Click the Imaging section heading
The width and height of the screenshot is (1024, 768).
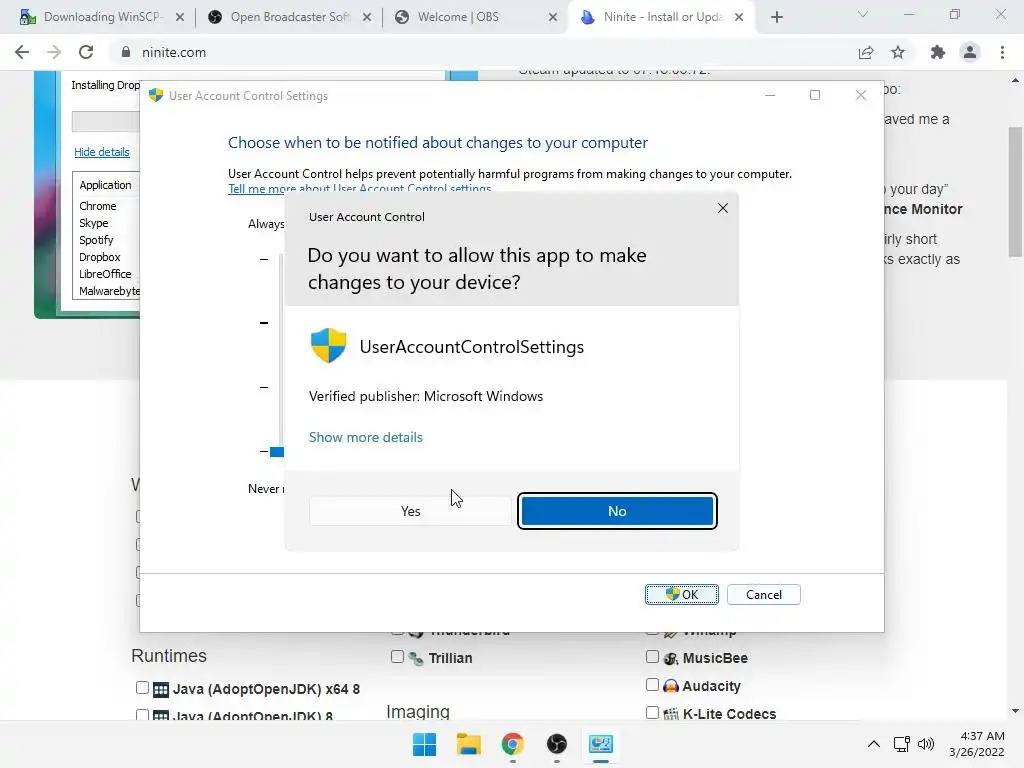[x=418, y=711]
